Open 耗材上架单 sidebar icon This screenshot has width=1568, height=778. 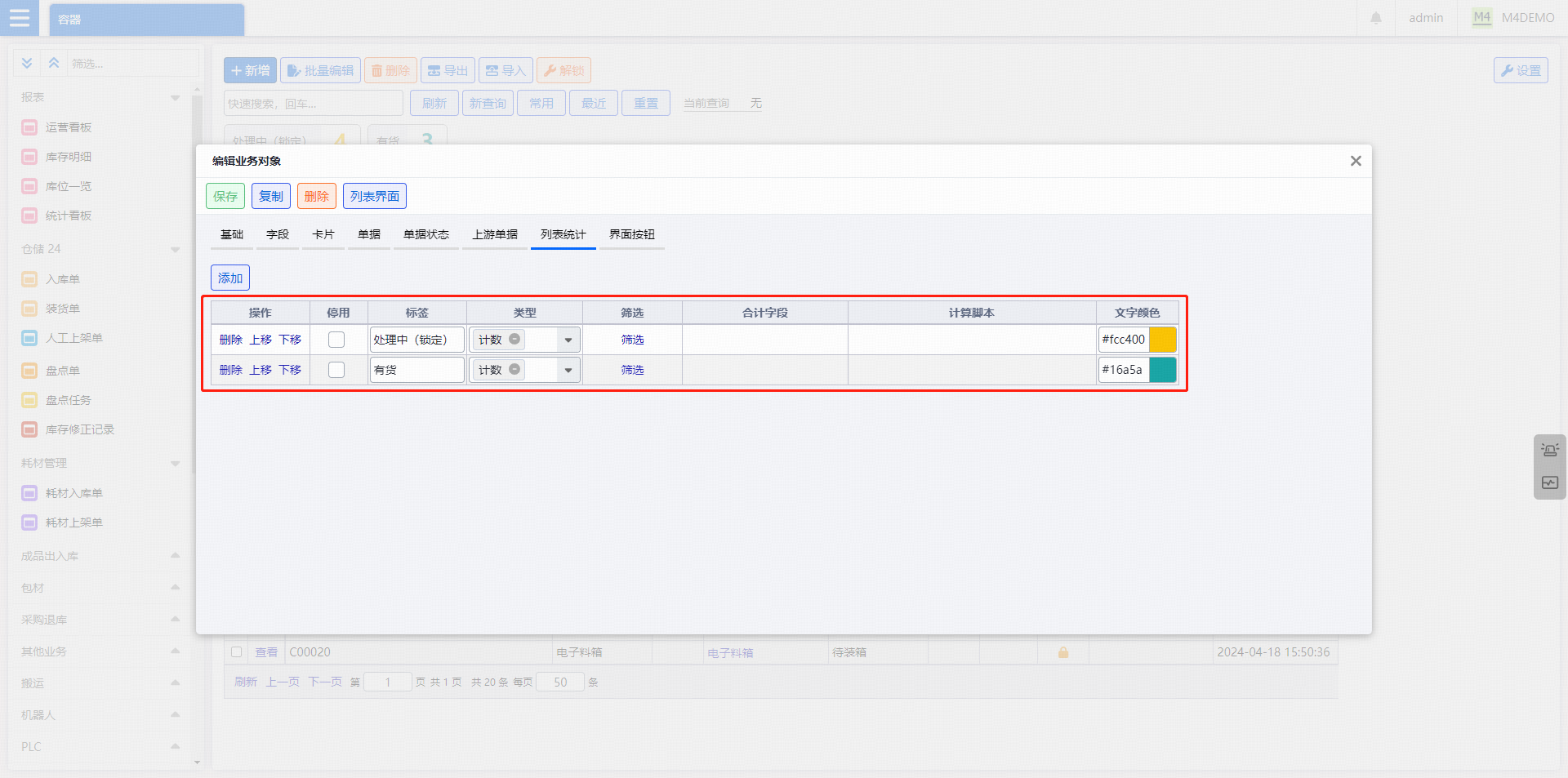29,522
